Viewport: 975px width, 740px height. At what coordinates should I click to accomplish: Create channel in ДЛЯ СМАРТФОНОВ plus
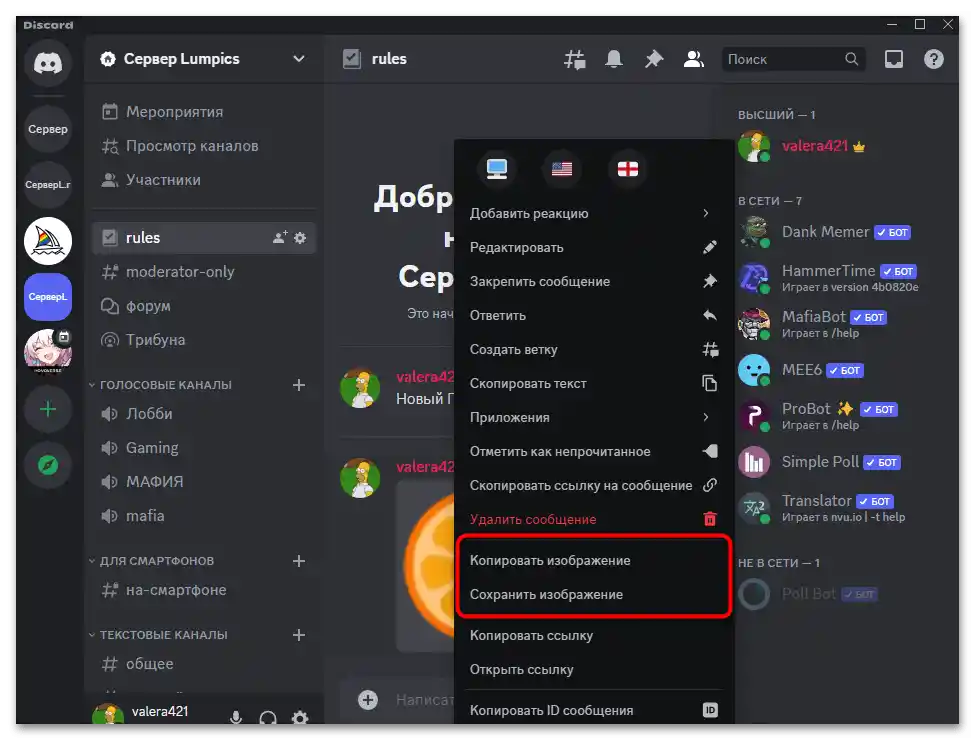pos(298,561)
